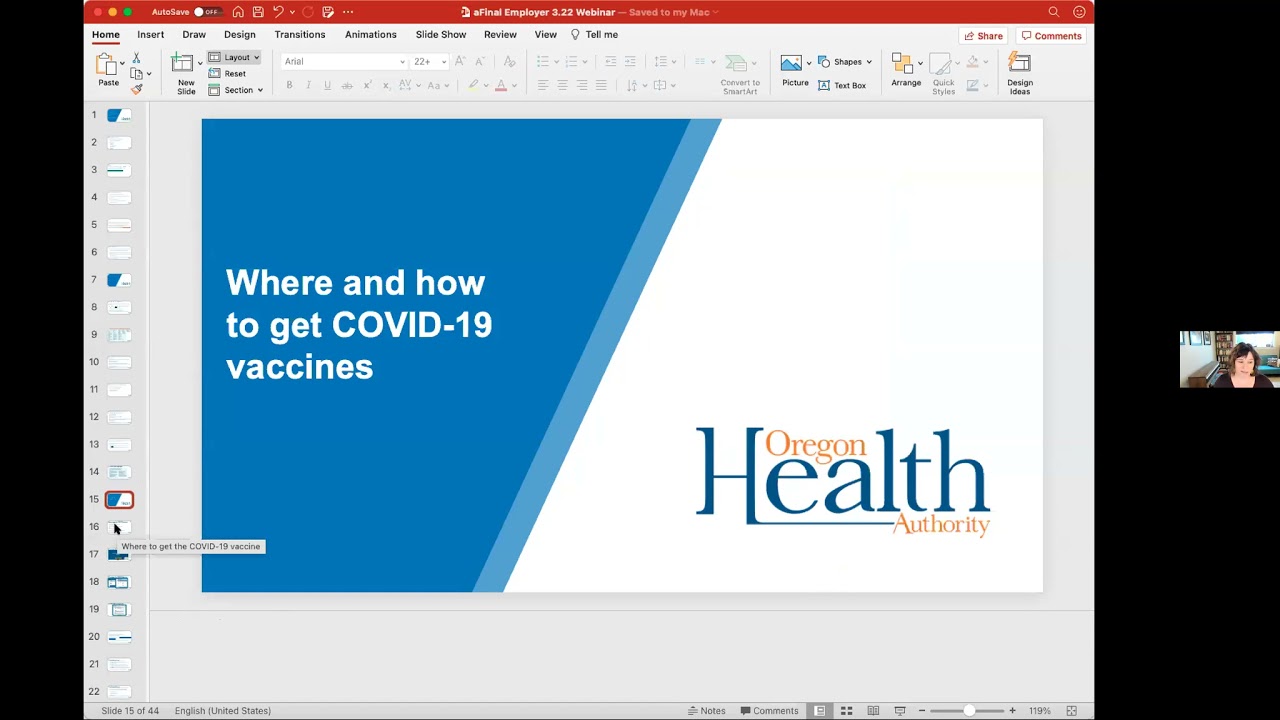Adjust the zoom slider handle
1280x720 pixels.
(x=968, y=711)
